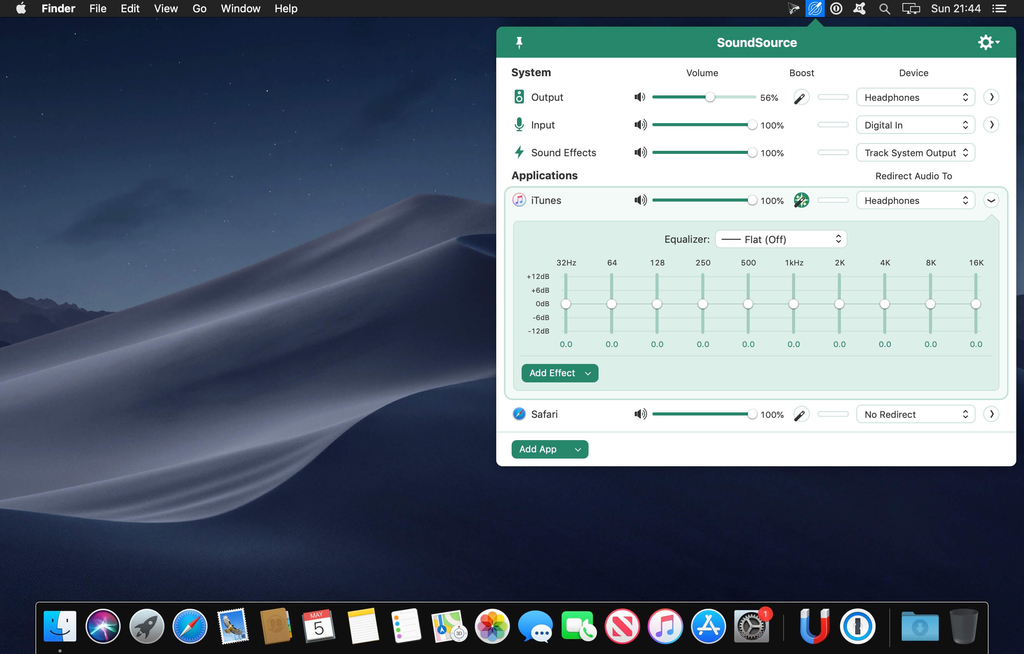
Task: Click the Safari effects icon
Action: point(801,414)
